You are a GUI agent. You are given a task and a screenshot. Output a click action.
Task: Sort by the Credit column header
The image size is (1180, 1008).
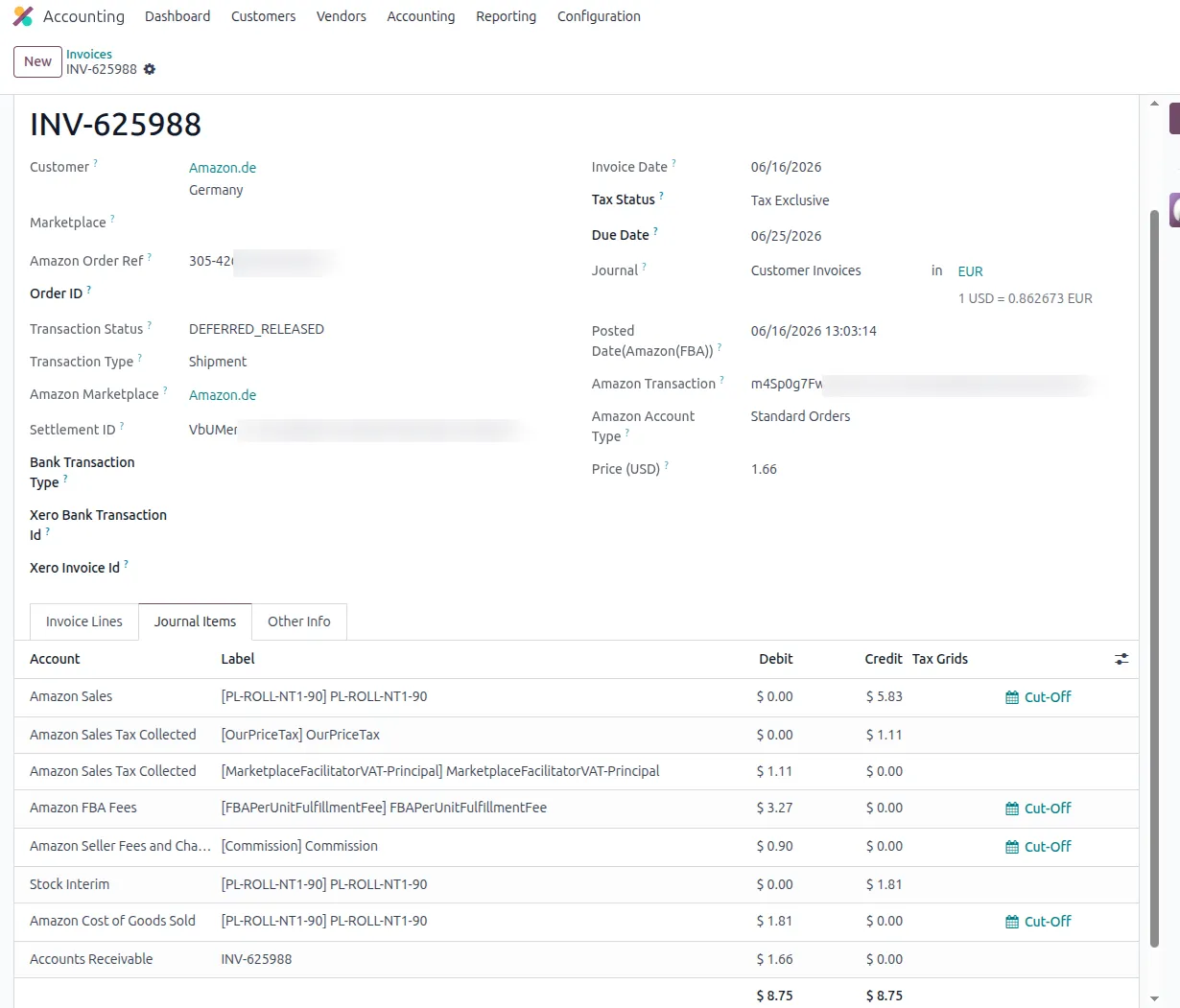coord(884,659)
